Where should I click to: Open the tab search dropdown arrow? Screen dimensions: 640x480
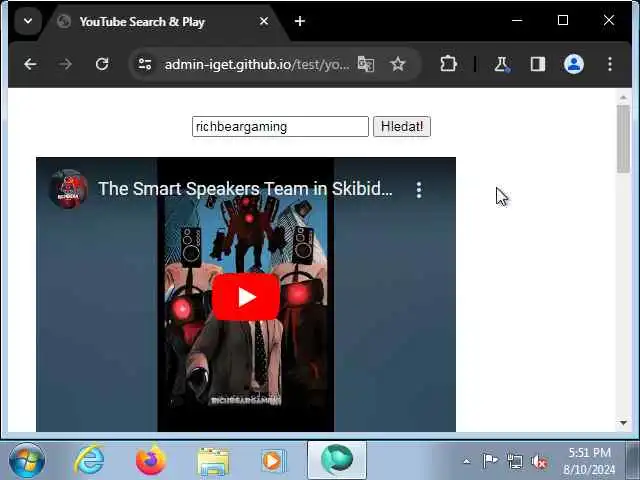click(28, 21)
